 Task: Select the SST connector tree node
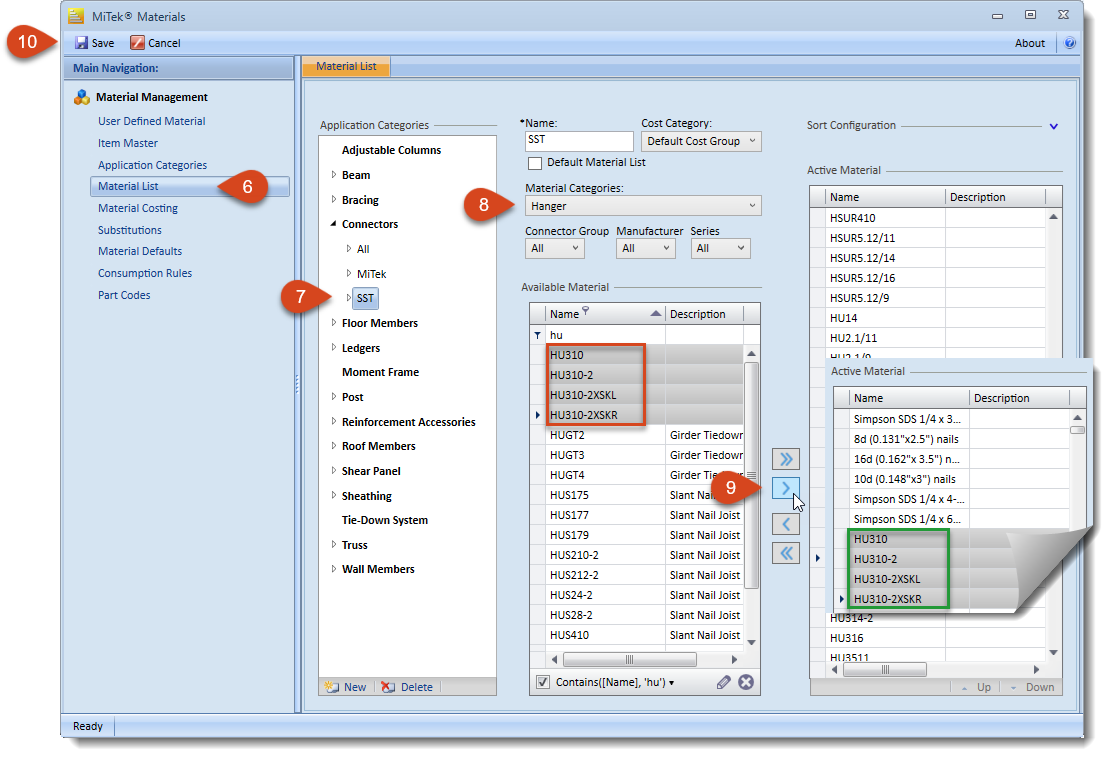coord(365,298)
